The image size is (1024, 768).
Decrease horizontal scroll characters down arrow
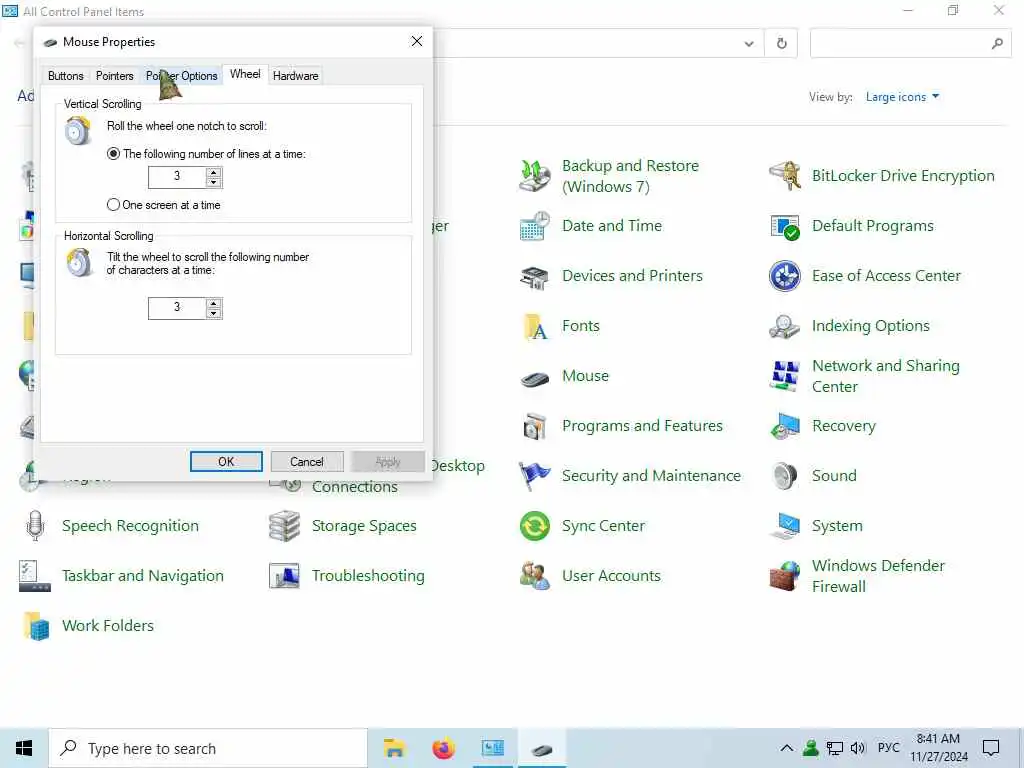pyautogui.click(x=214, y=313)
